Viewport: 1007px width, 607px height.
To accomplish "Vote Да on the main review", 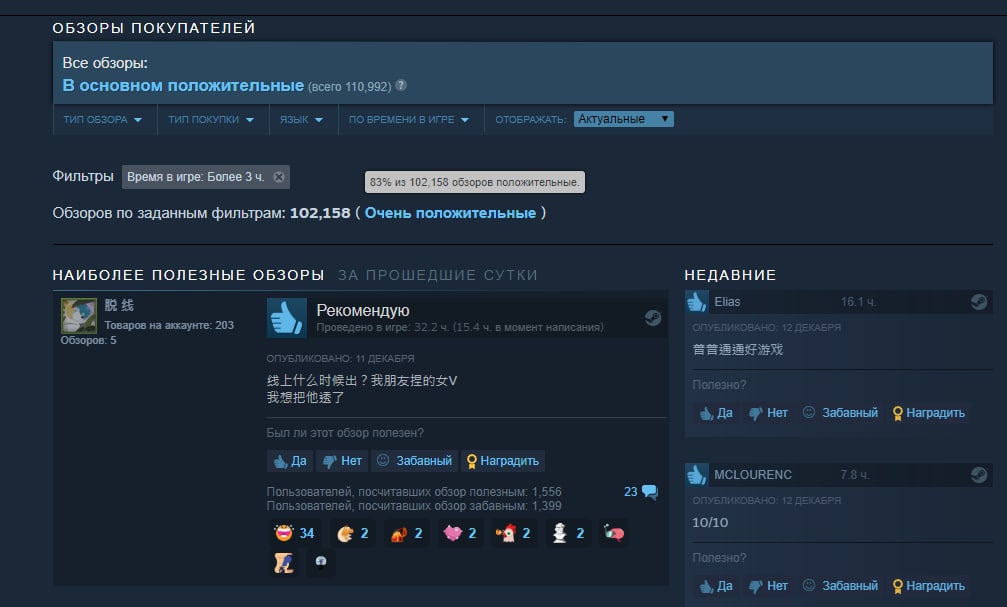I will pos(290,461).
